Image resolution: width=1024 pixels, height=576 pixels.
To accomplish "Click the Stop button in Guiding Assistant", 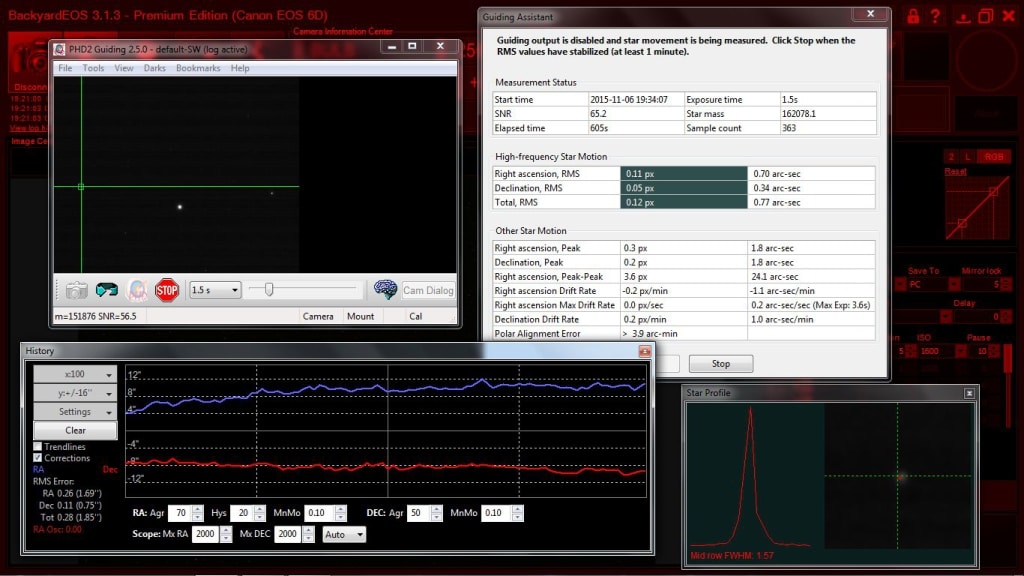I will (721, 364).
